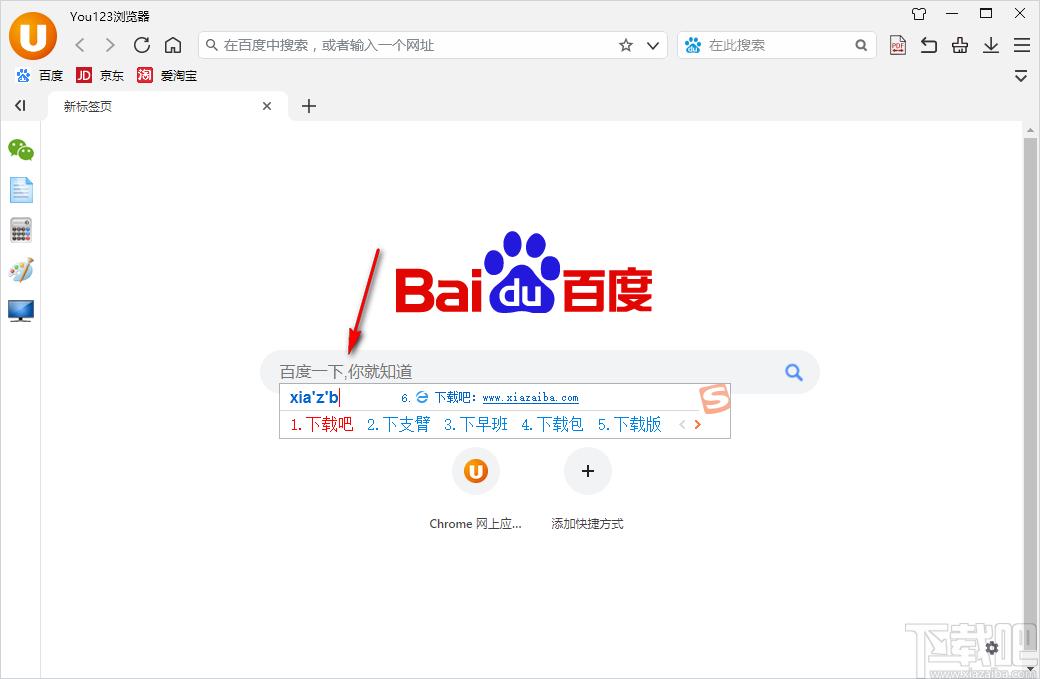Click the You123 browser logo icon
Image resolution: width=1040 pixels, height=679 pixels.
(x=32, y=36)
